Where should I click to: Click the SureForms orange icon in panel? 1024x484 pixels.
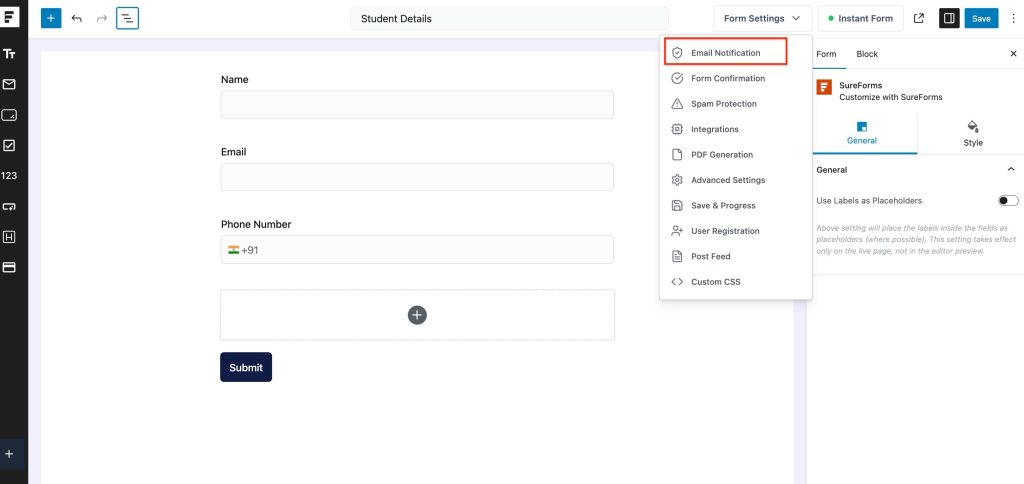tap(824, 88)
